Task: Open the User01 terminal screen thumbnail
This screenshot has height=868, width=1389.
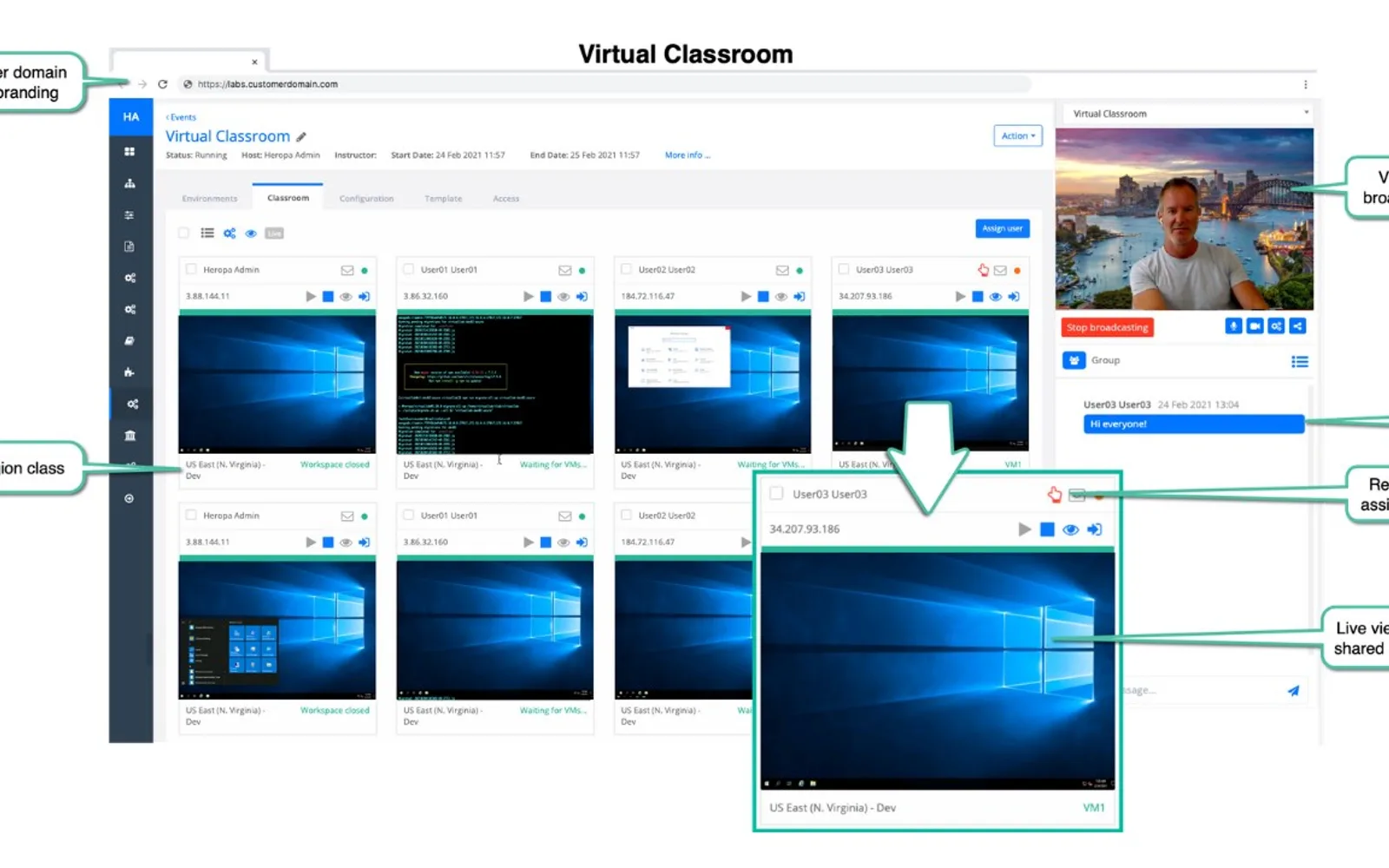Action: click(495, 384)
